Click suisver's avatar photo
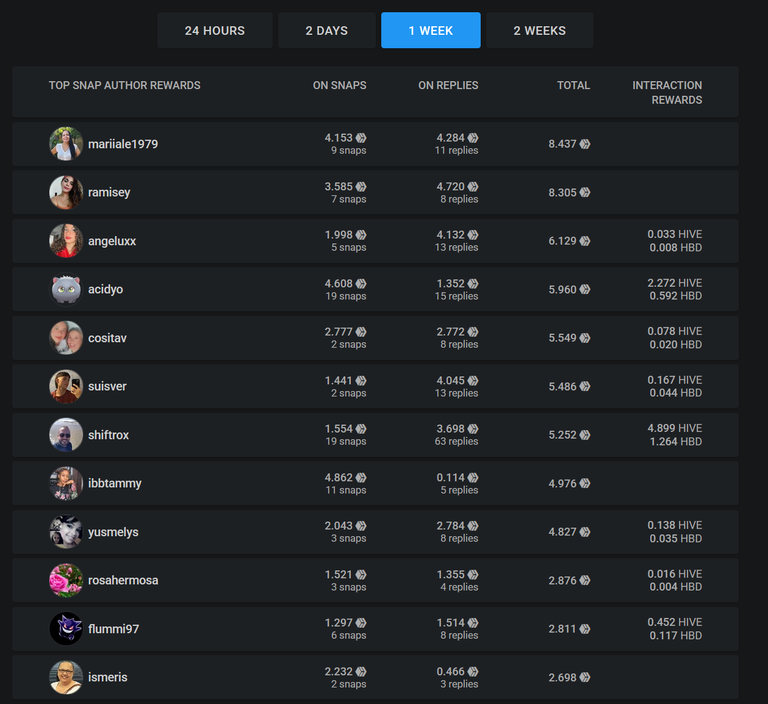768x704 pixels. [66, 386]
